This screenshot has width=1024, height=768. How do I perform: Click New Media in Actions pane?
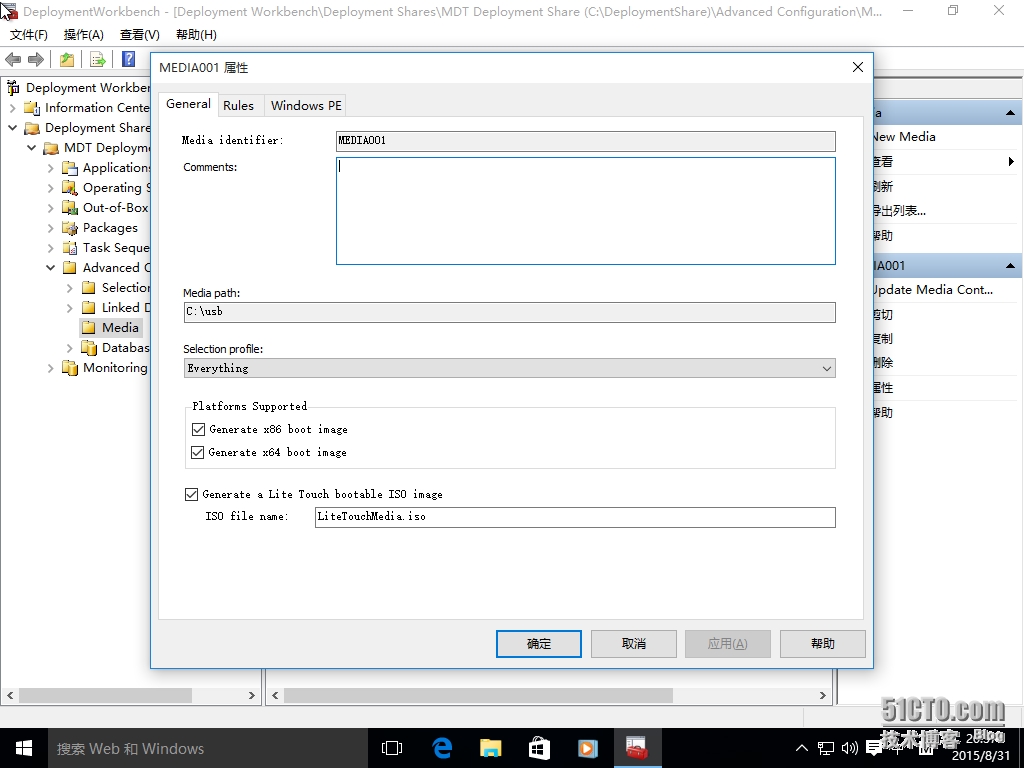pyautogui.click(x=904, y=137)
